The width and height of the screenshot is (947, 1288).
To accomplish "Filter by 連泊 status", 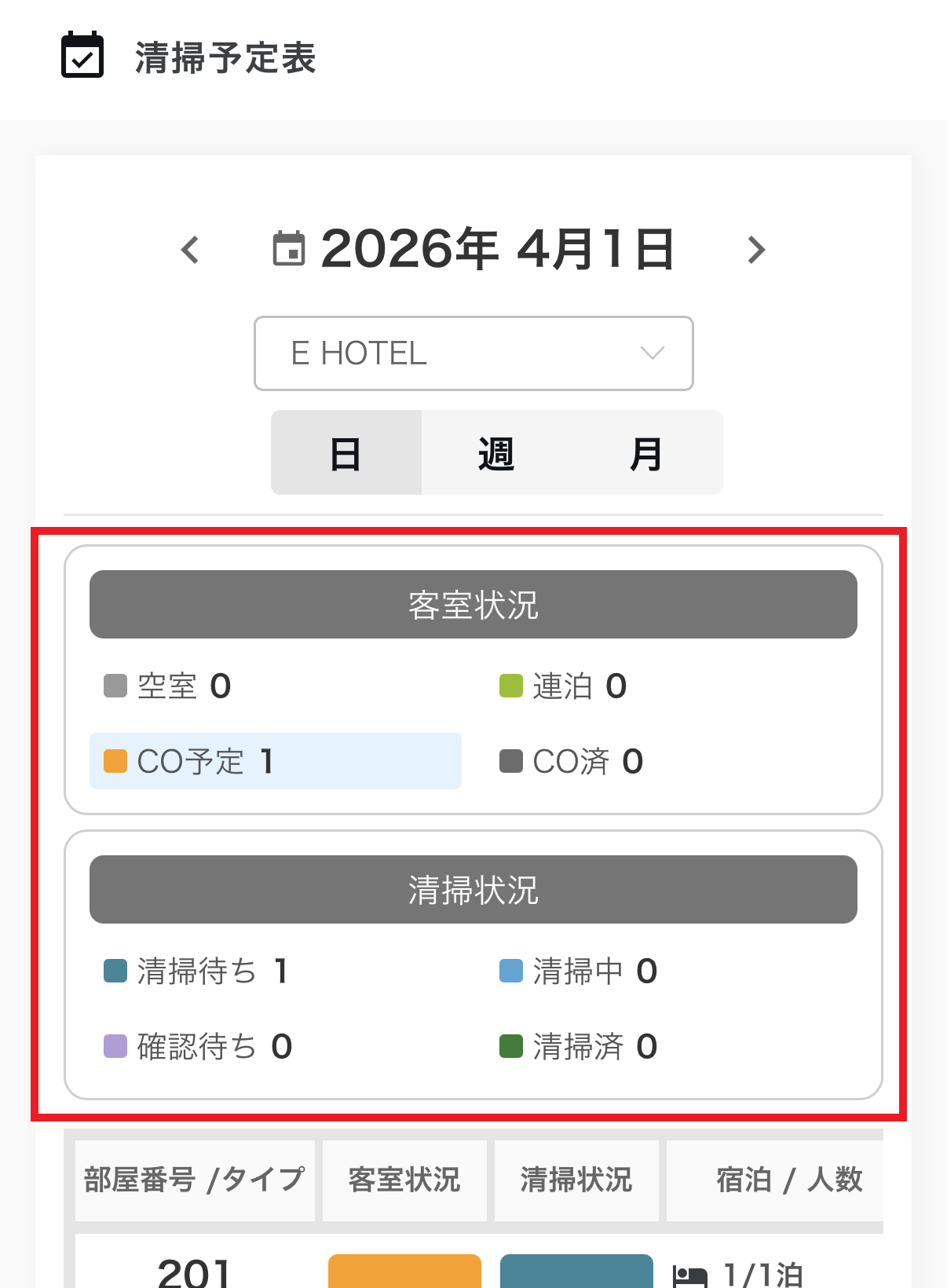I will (564, 686).
